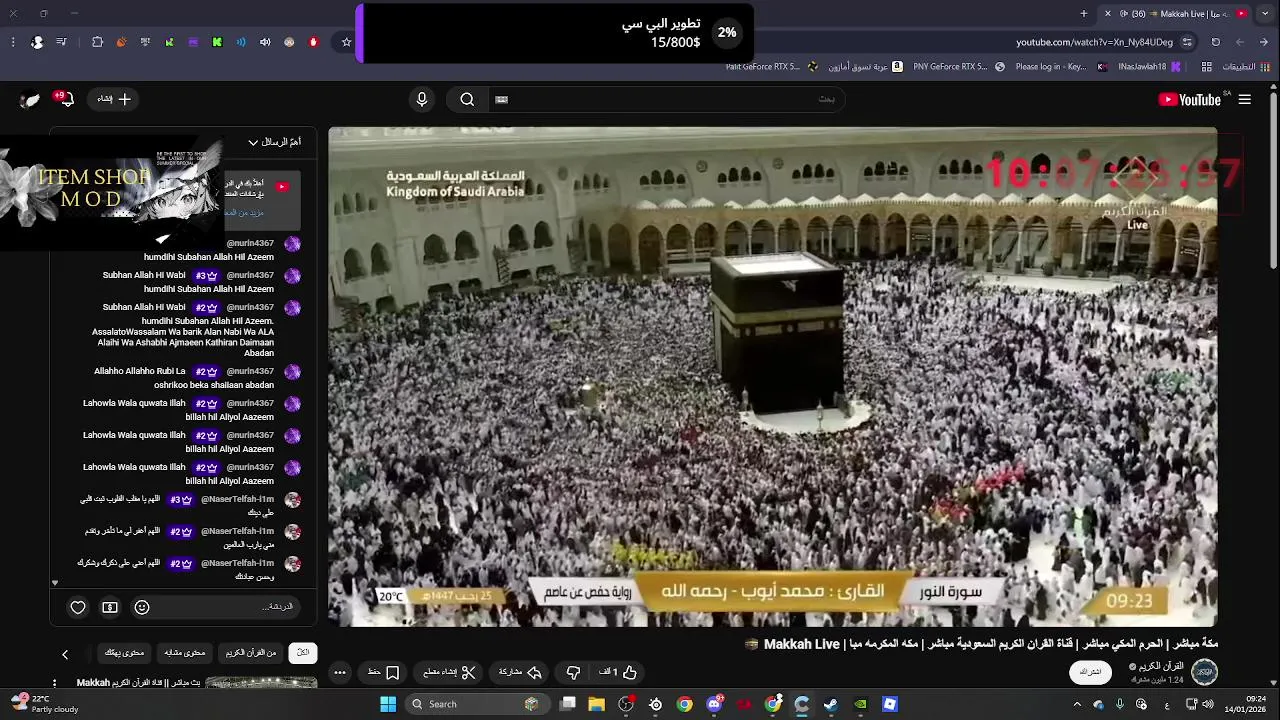The image size is (1280, 720).
Task: Dislike the Makkah Live video
Action: pos(573,672)
